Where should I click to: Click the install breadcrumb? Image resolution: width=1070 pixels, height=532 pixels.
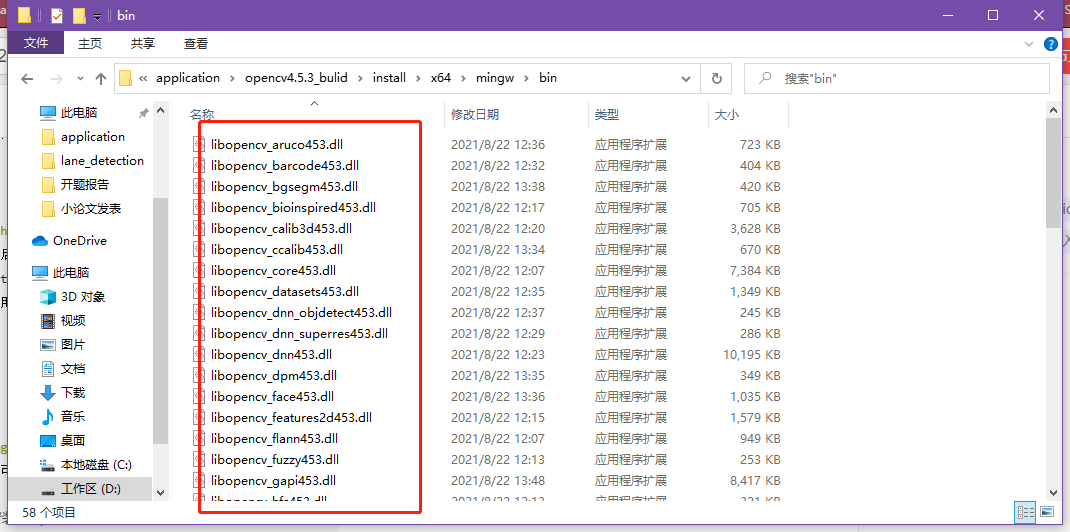point(389,78)
